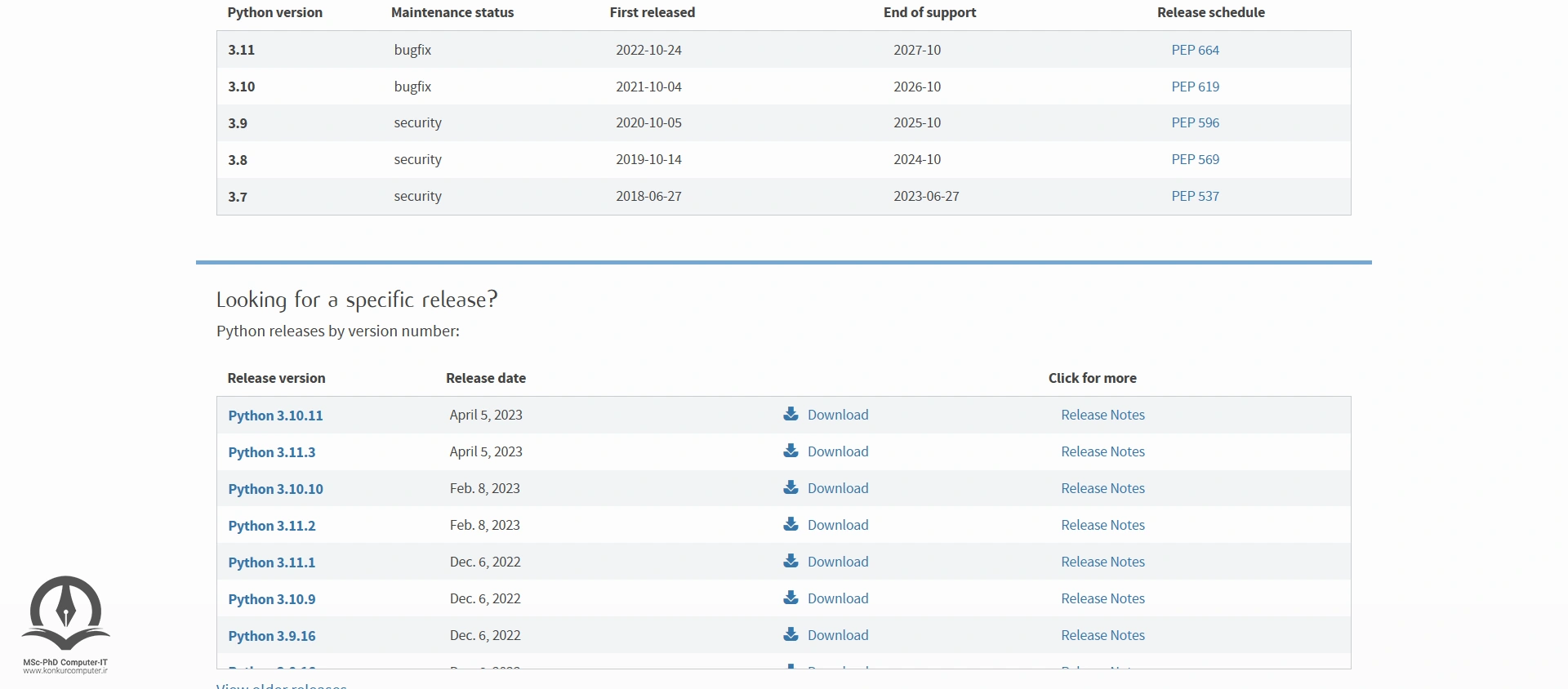
Task: Click Download text link for Python 3.10.11
Action: (838, 415)
